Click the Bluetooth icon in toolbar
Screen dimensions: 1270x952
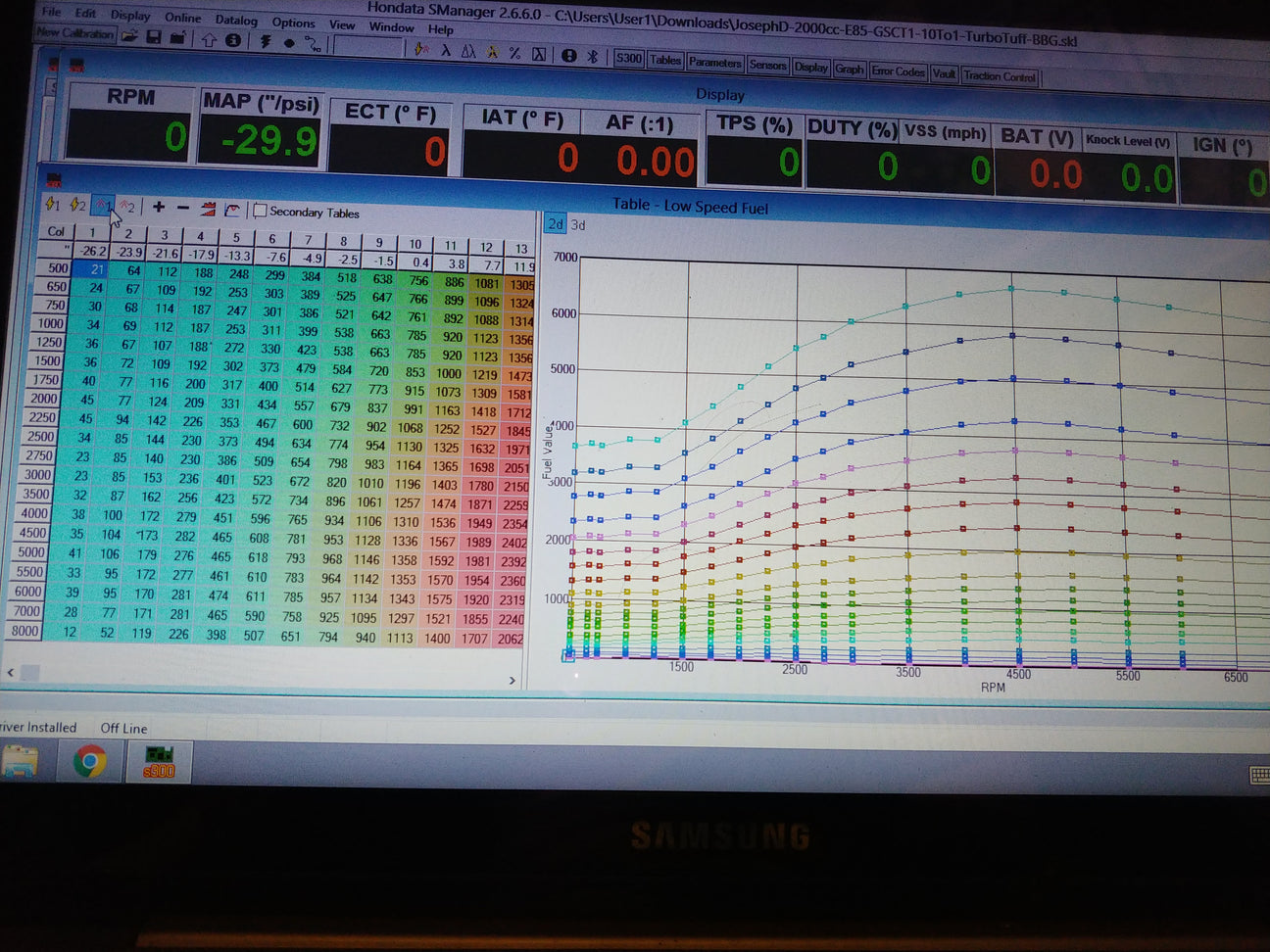[592, 56]
